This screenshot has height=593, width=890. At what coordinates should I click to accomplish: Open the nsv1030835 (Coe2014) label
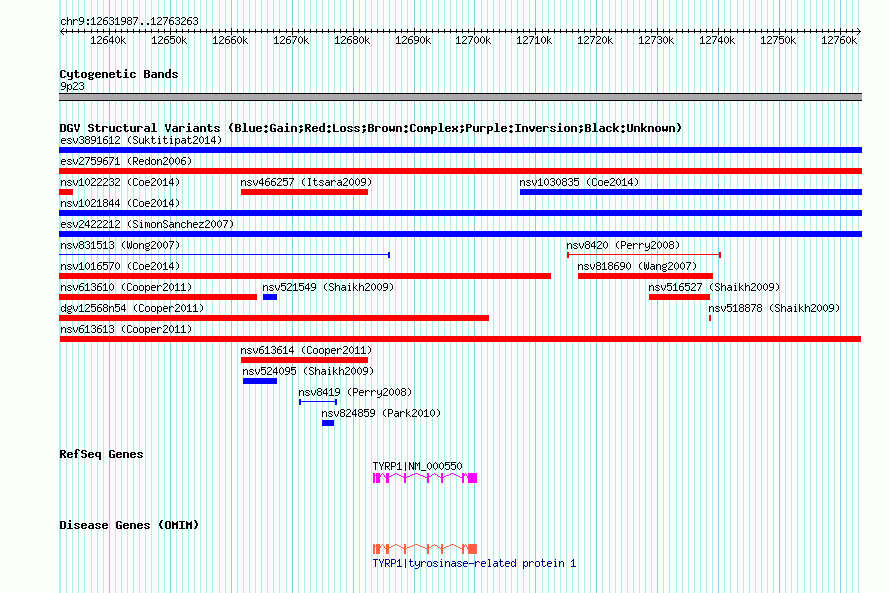[579, 182]
